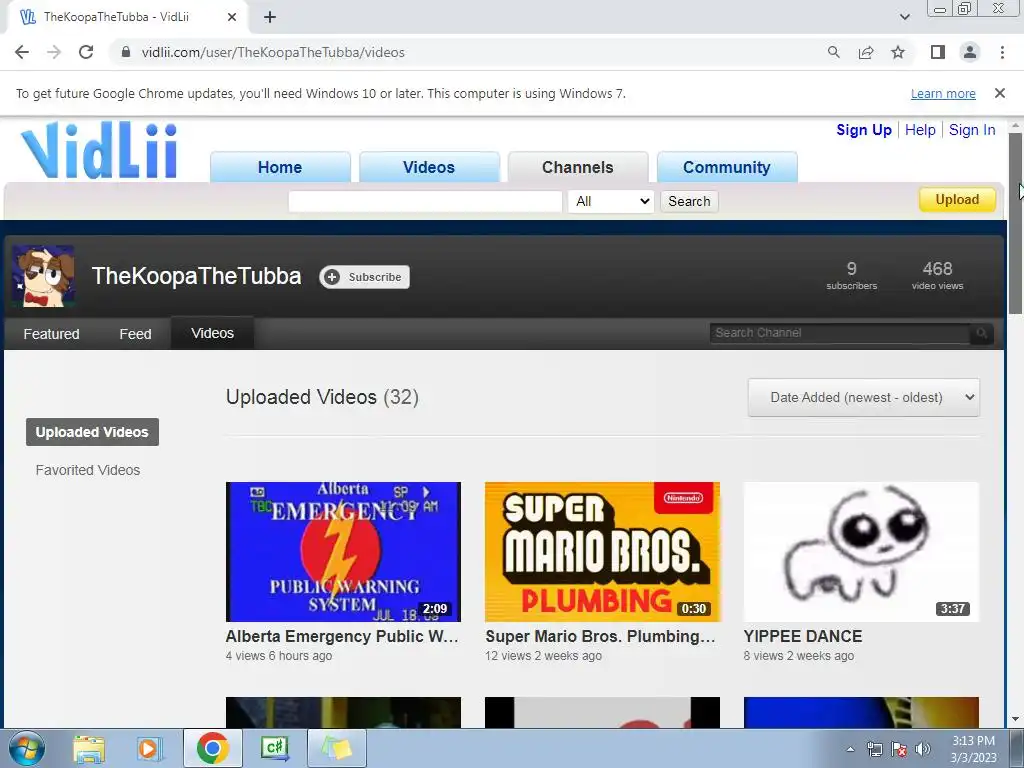
Task: Click the Search button
Action: click(x=689, y=201)
